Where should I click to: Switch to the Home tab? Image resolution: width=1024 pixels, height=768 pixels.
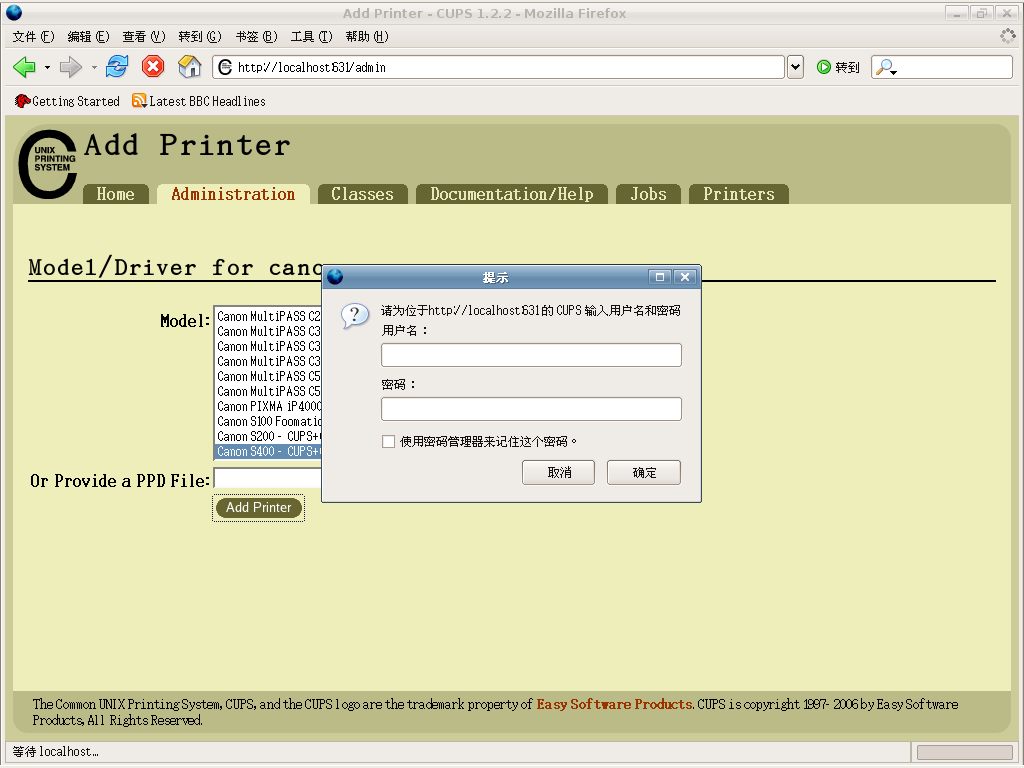coord(116,194)
